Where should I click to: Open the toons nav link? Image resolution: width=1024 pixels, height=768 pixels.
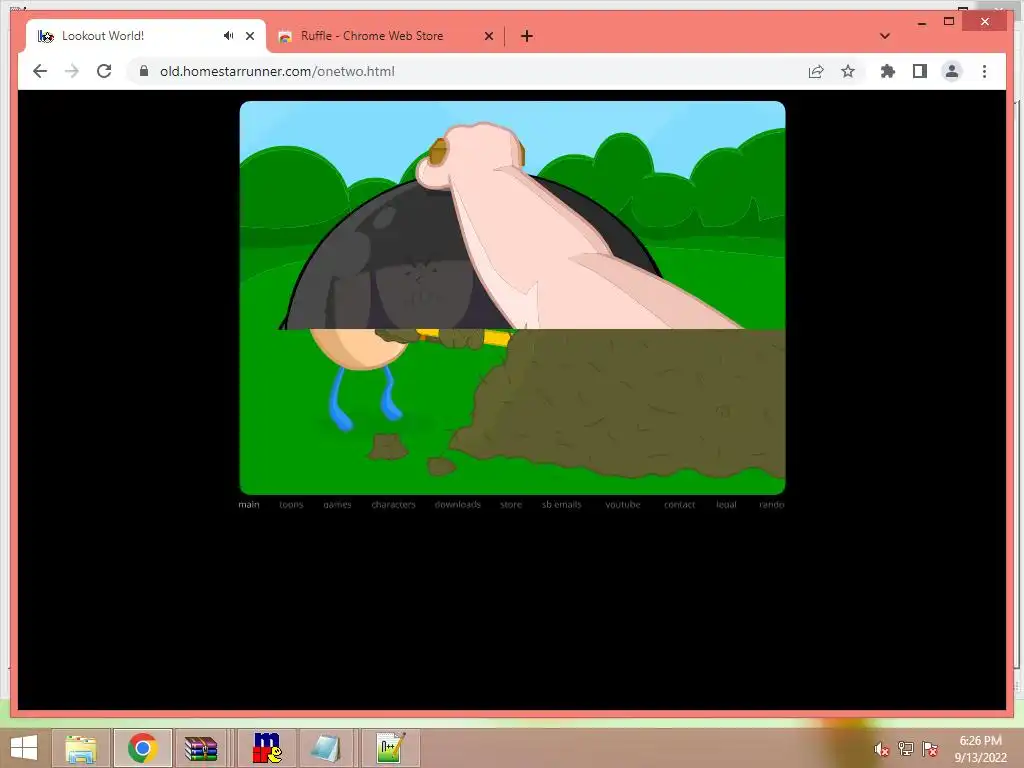pos(291,504)
